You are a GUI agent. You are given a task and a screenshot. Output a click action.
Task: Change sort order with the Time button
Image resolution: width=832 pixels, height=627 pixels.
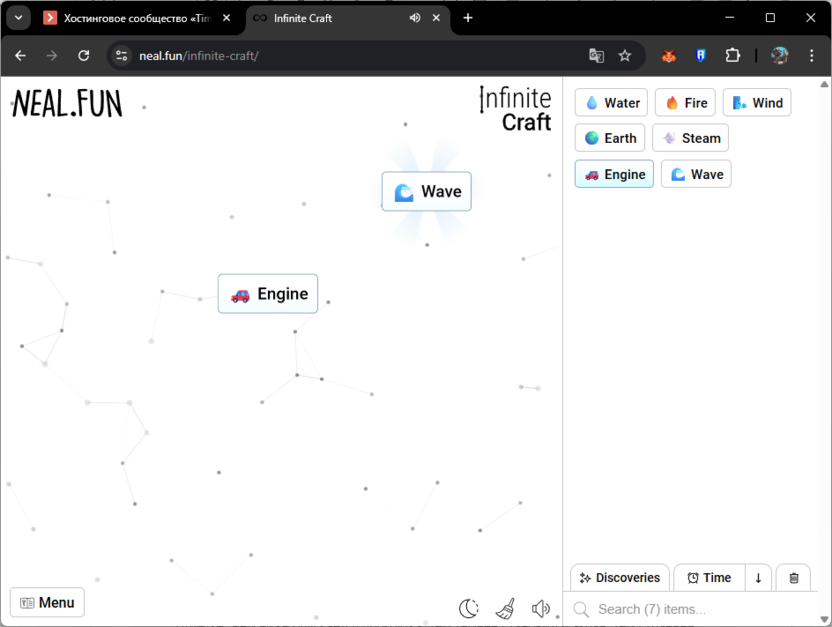709,578
